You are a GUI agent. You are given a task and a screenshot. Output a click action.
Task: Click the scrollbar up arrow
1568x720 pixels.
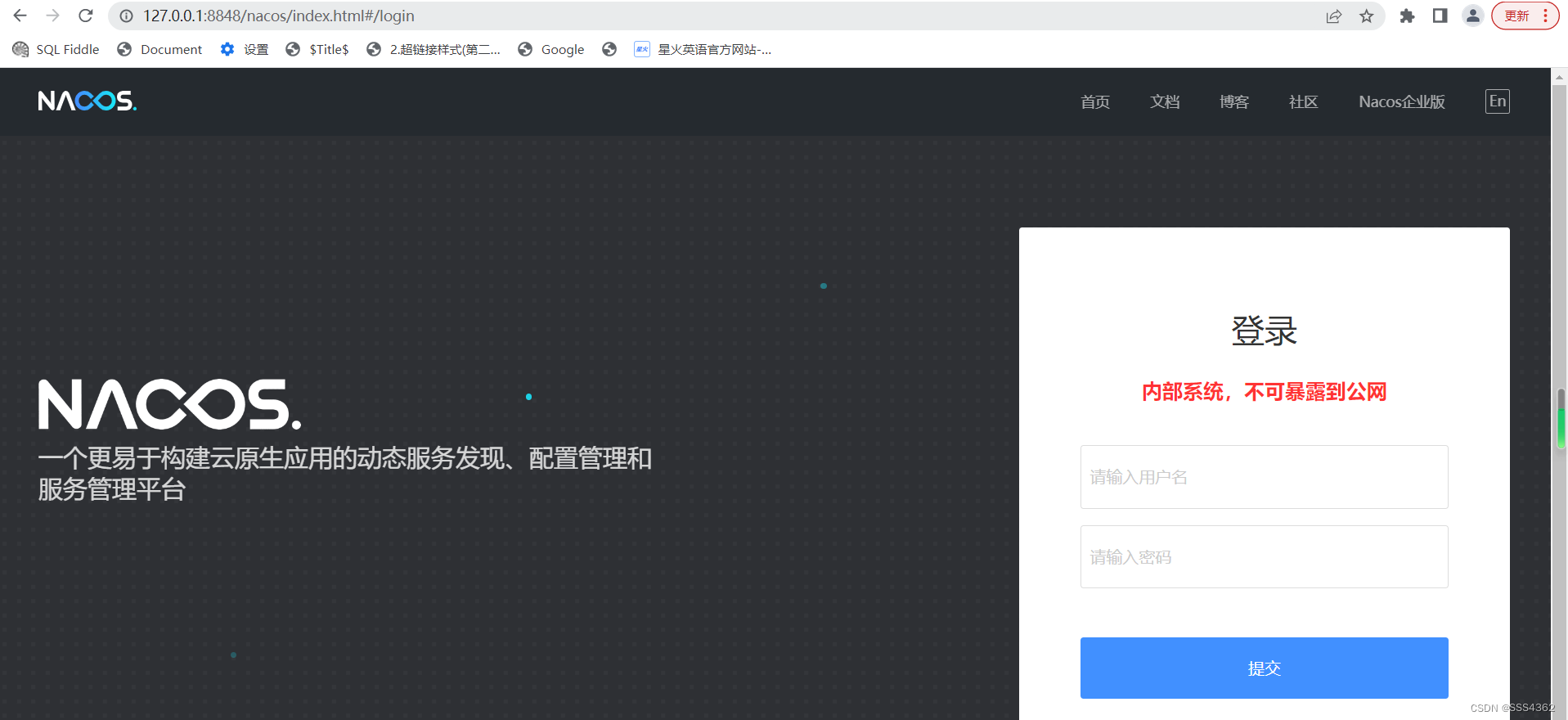click(x=1561, y=77)
